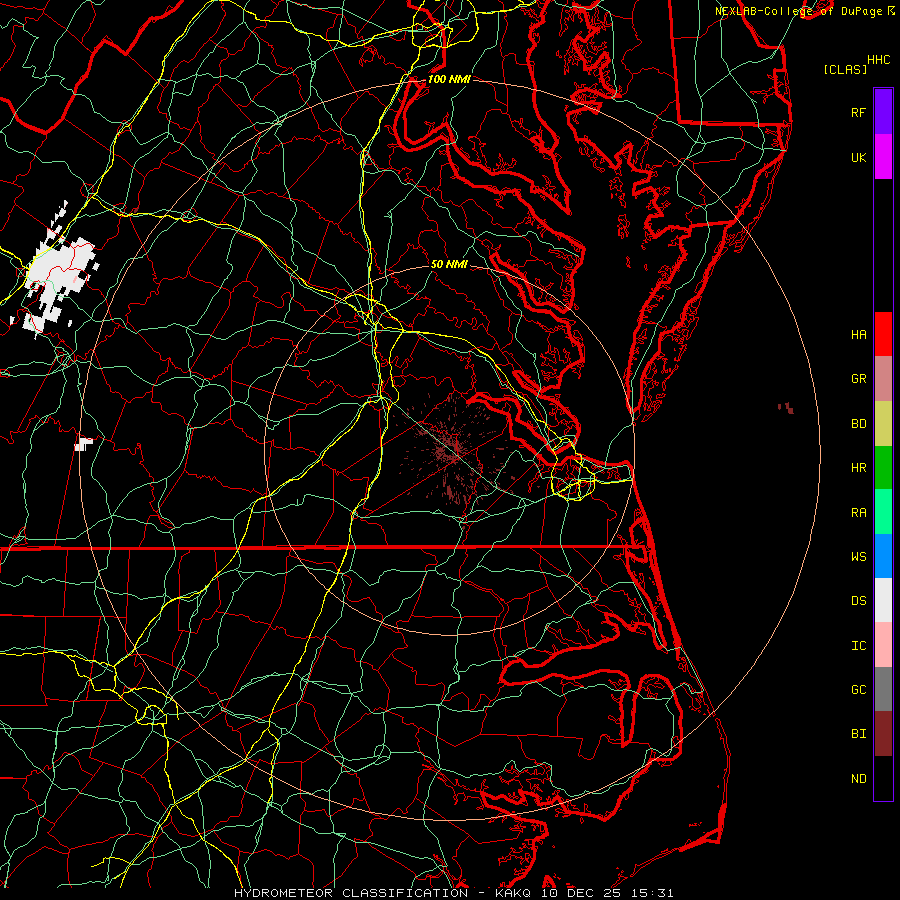
Task: Pick the WS blue legend swatch
Action: click(883, 556)
